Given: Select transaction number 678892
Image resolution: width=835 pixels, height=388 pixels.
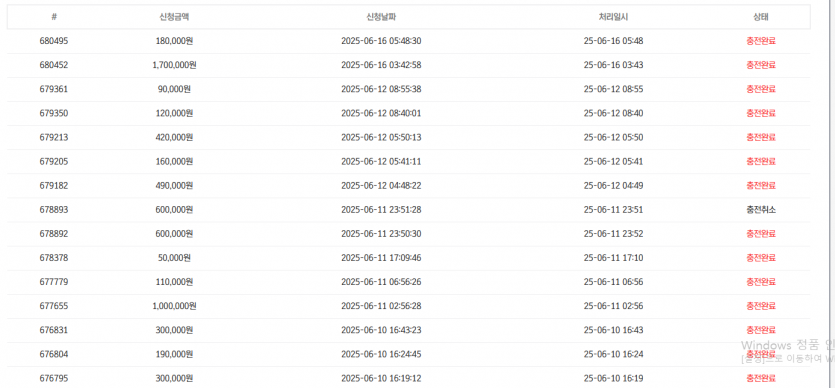Looking at the screenshot, I should (x=54, y=234).
